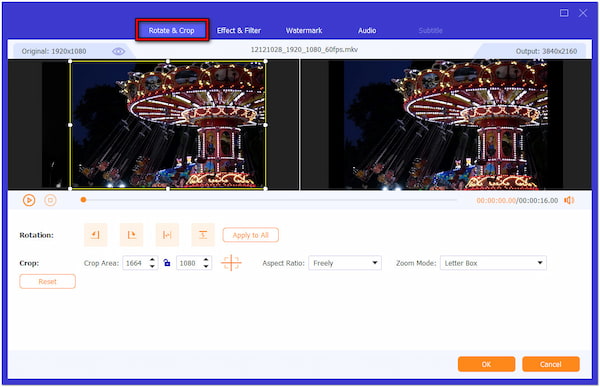Image resolution: width=600 pixels, height=387 pixels.
Task: Switch to the Effect & Filter tab
Action: [239, 30]
